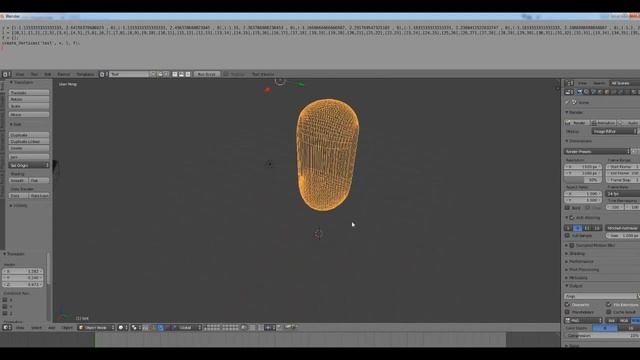This screenshot has height=360, width=640.
Task: Open the Scene properties tab icon
Action: tap(593, 92)
